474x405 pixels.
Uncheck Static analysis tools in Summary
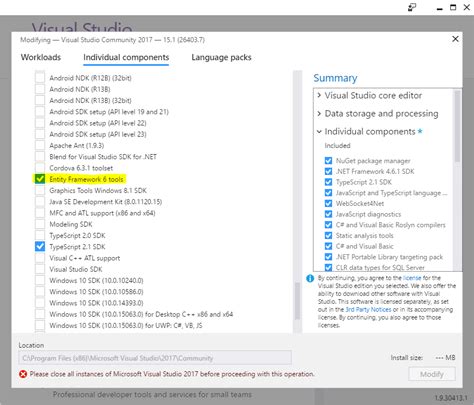point(328,235)
